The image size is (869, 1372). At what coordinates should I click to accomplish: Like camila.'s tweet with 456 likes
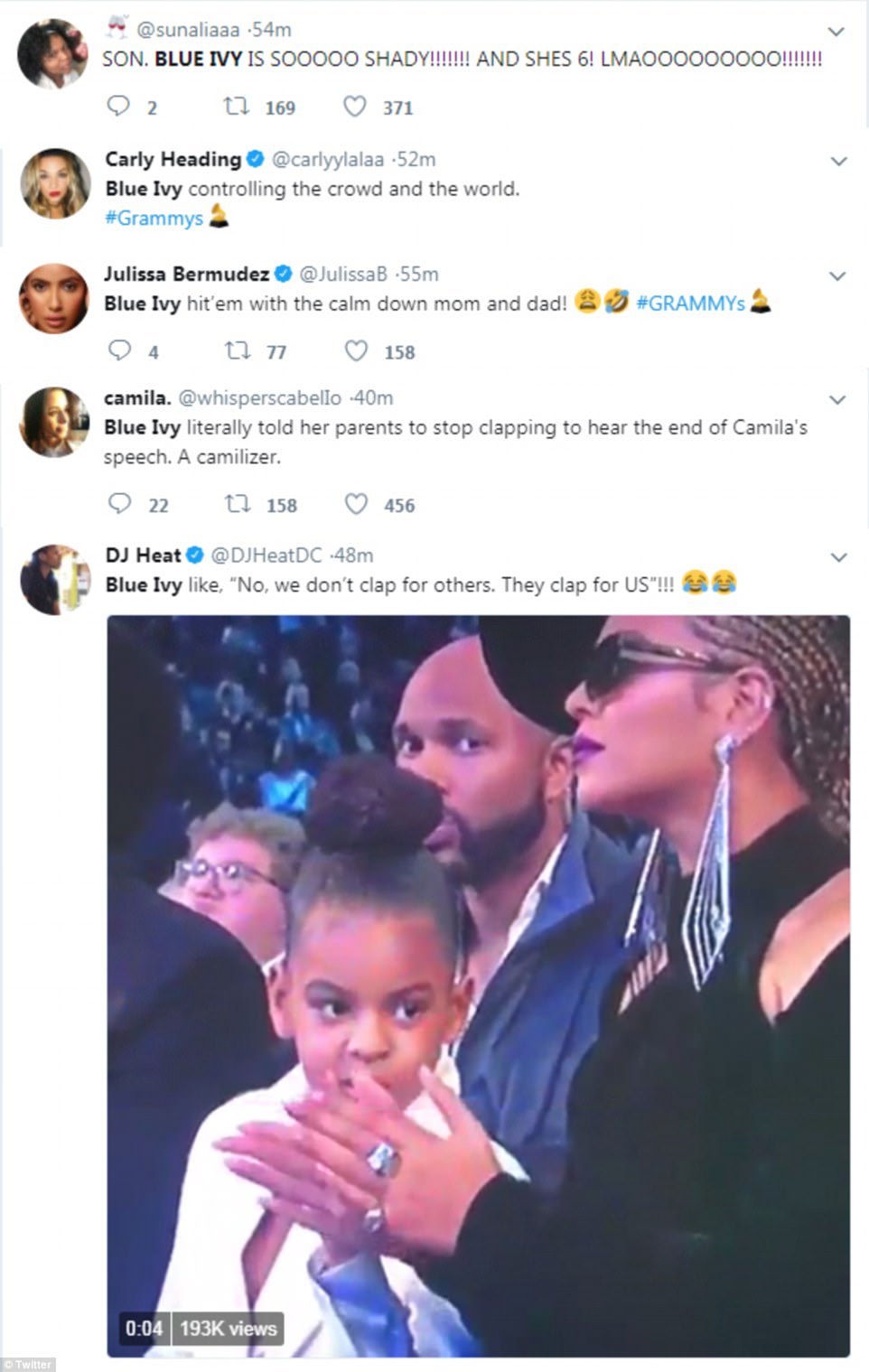357,503
